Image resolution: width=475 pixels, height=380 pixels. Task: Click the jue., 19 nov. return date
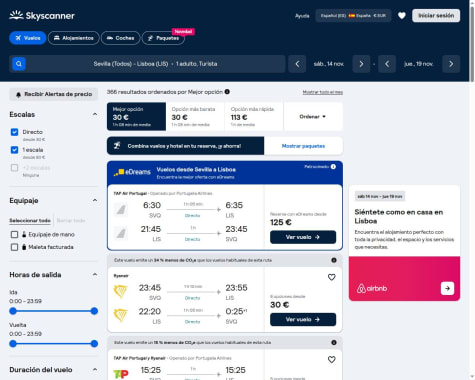[419, 64]
